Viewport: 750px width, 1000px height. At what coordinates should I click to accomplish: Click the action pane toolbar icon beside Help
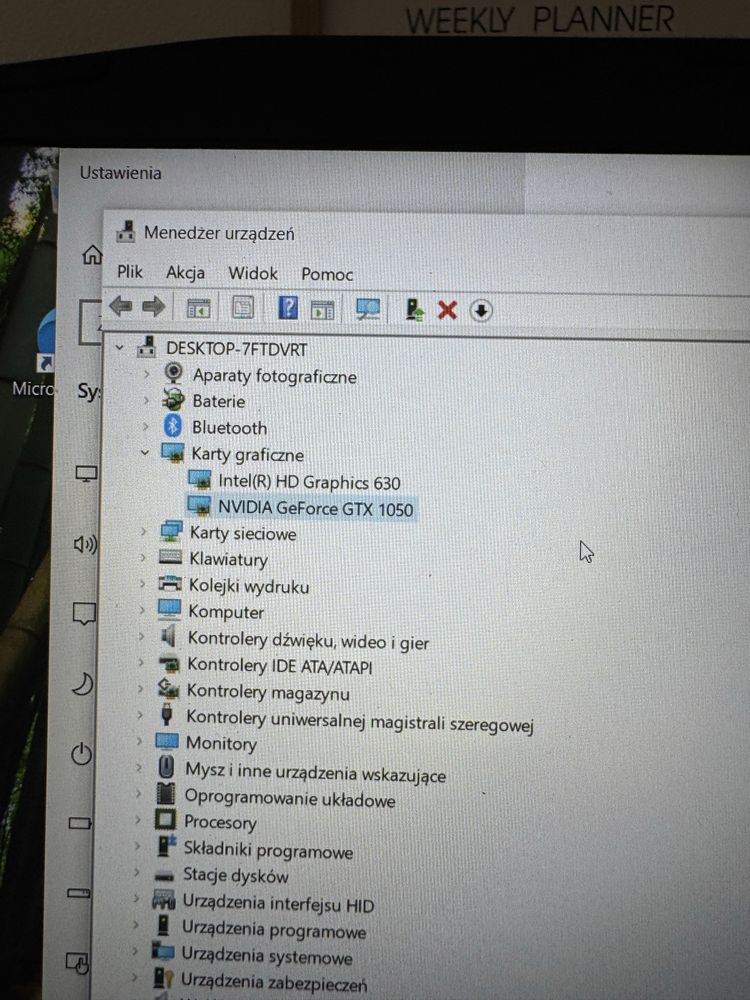[322, 310]
